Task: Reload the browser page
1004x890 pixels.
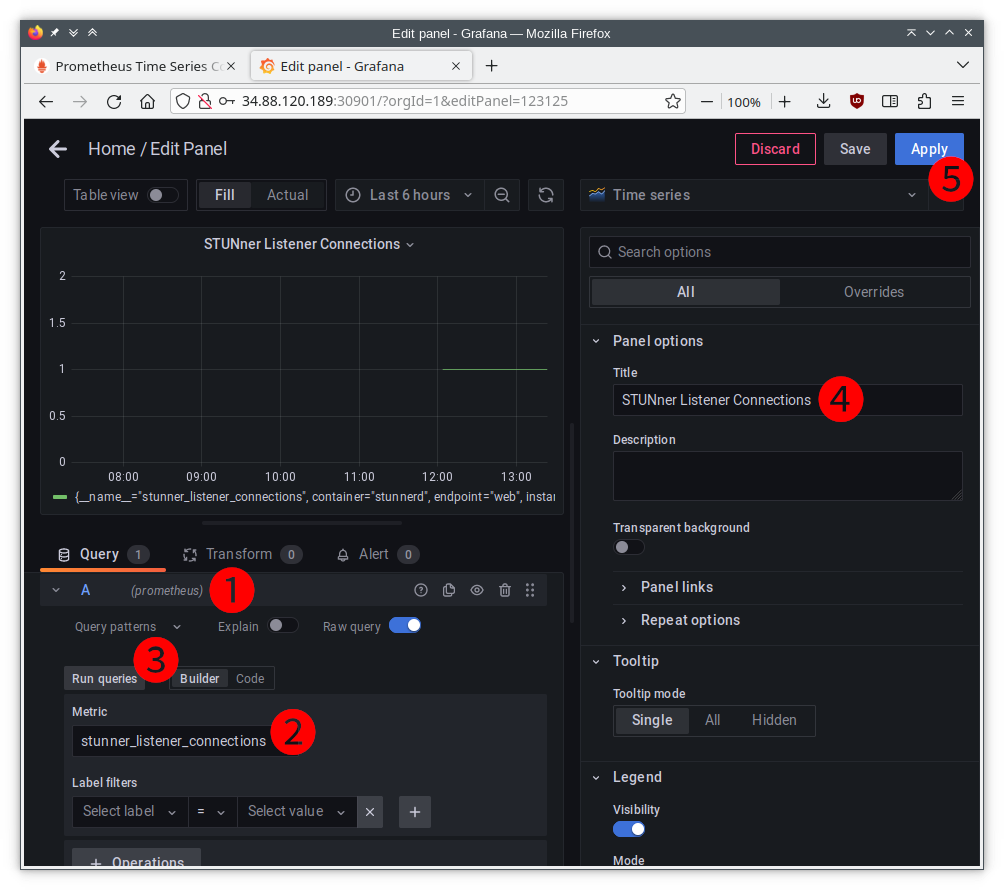Action: point(114,101)
